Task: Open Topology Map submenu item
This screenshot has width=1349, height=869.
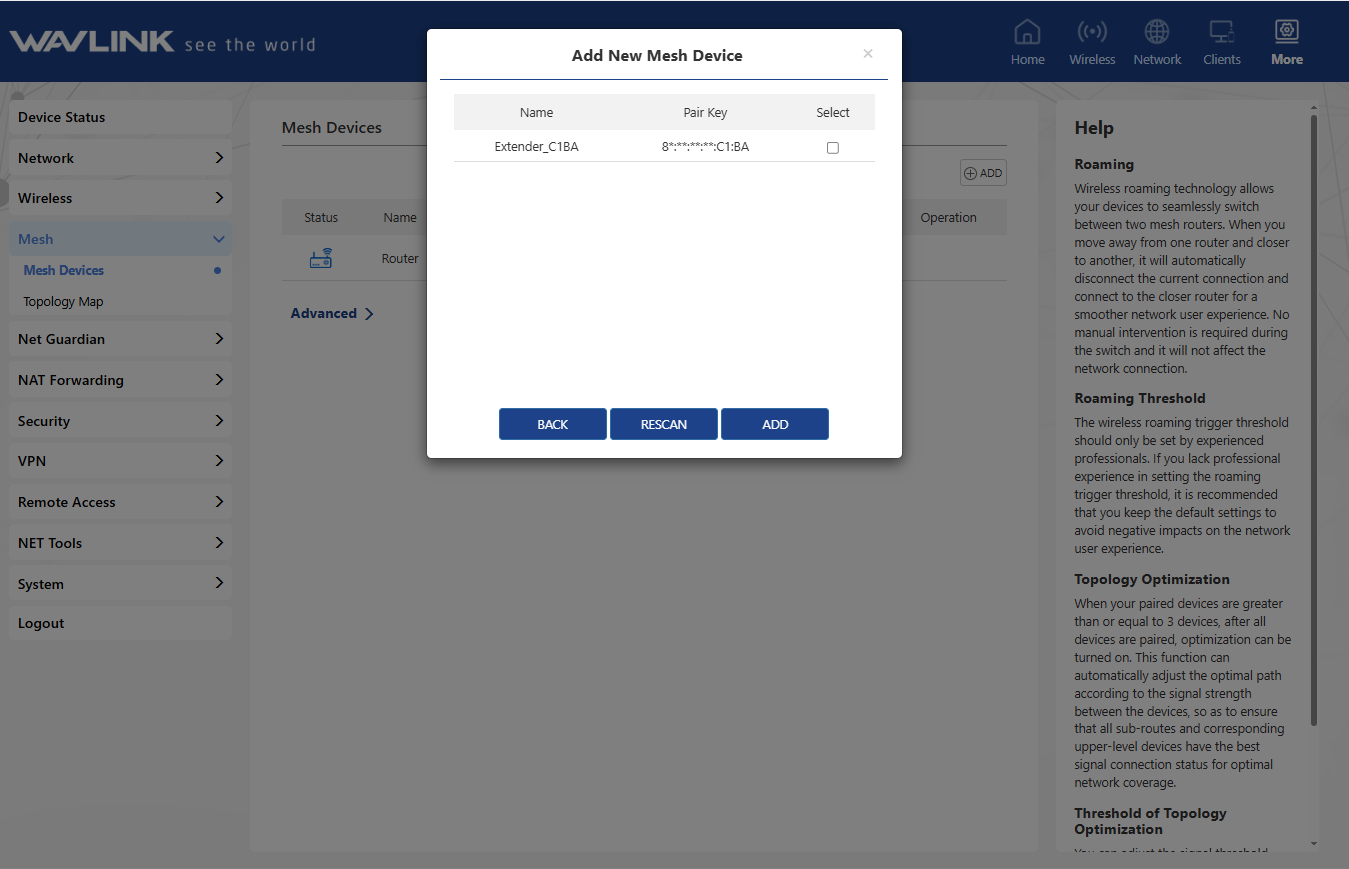Action: click(x=64, y=301)
